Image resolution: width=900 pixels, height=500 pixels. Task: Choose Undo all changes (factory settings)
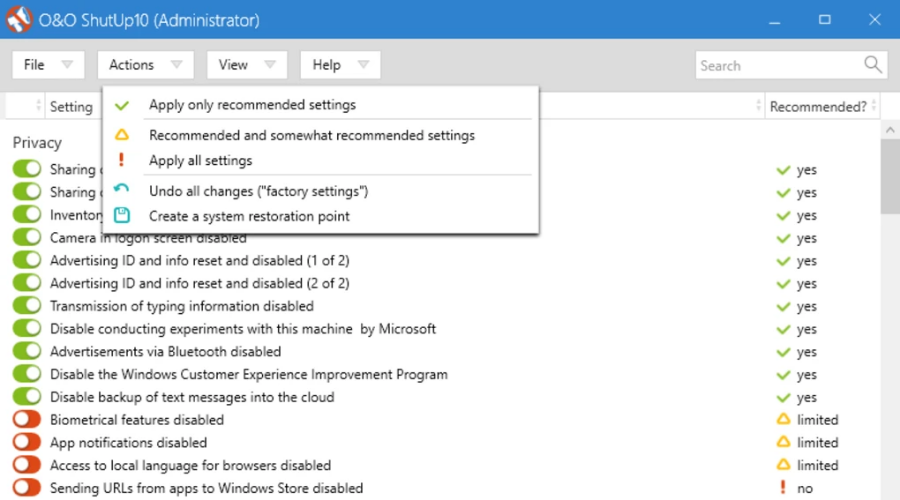[321, 191]
